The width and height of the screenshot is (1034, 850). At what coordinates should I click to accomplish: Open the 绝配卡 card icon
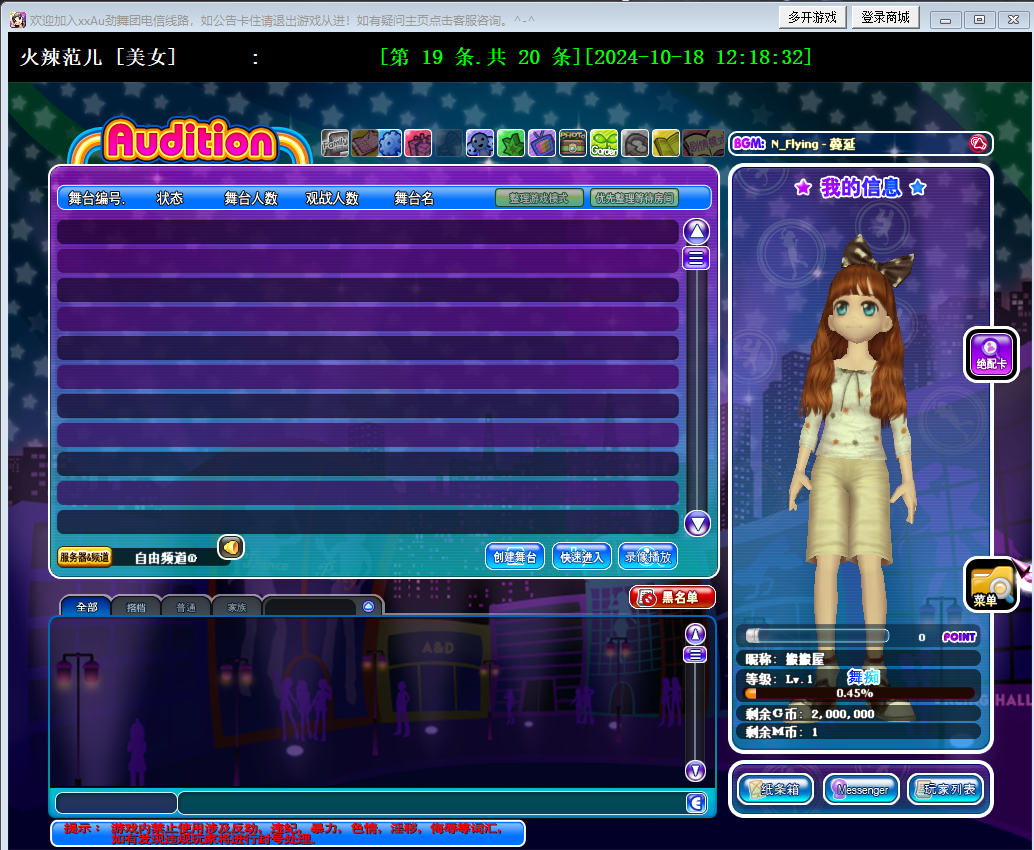(x=991, y=354)
